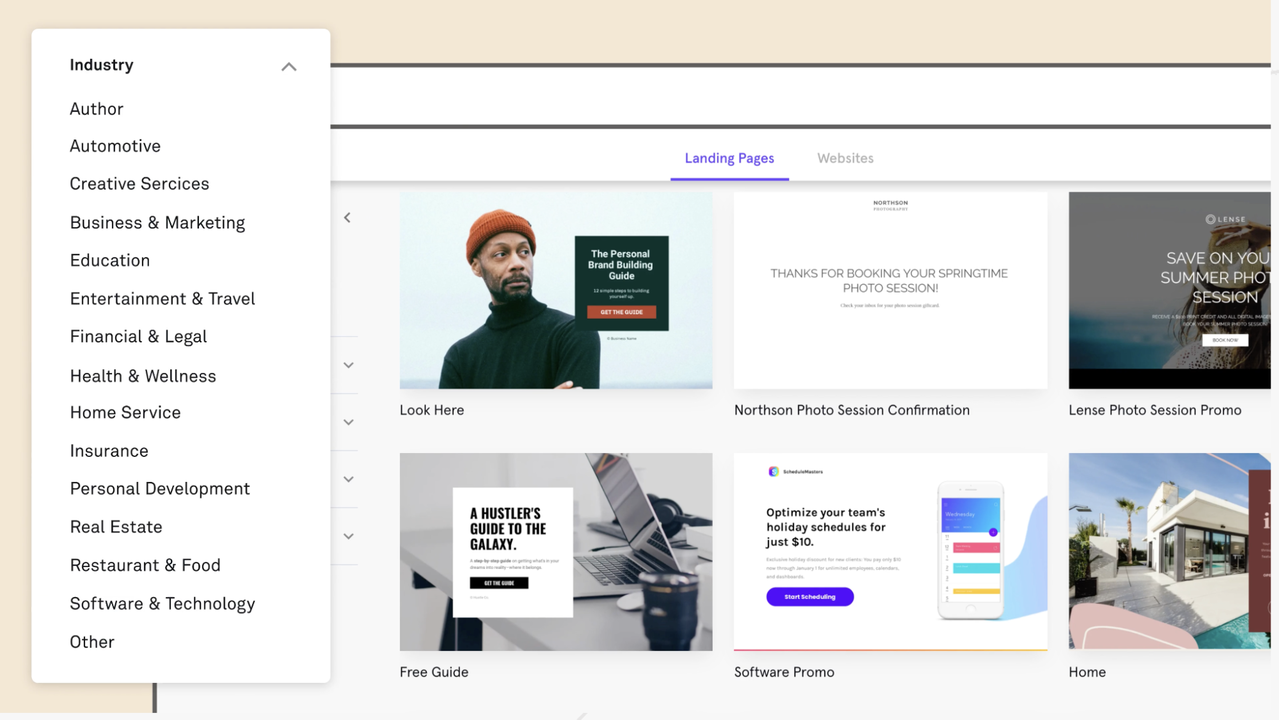Collapse the filter sidebar with the left arrow
This screenshot has width=1279, height=720.
pos(347,217)
